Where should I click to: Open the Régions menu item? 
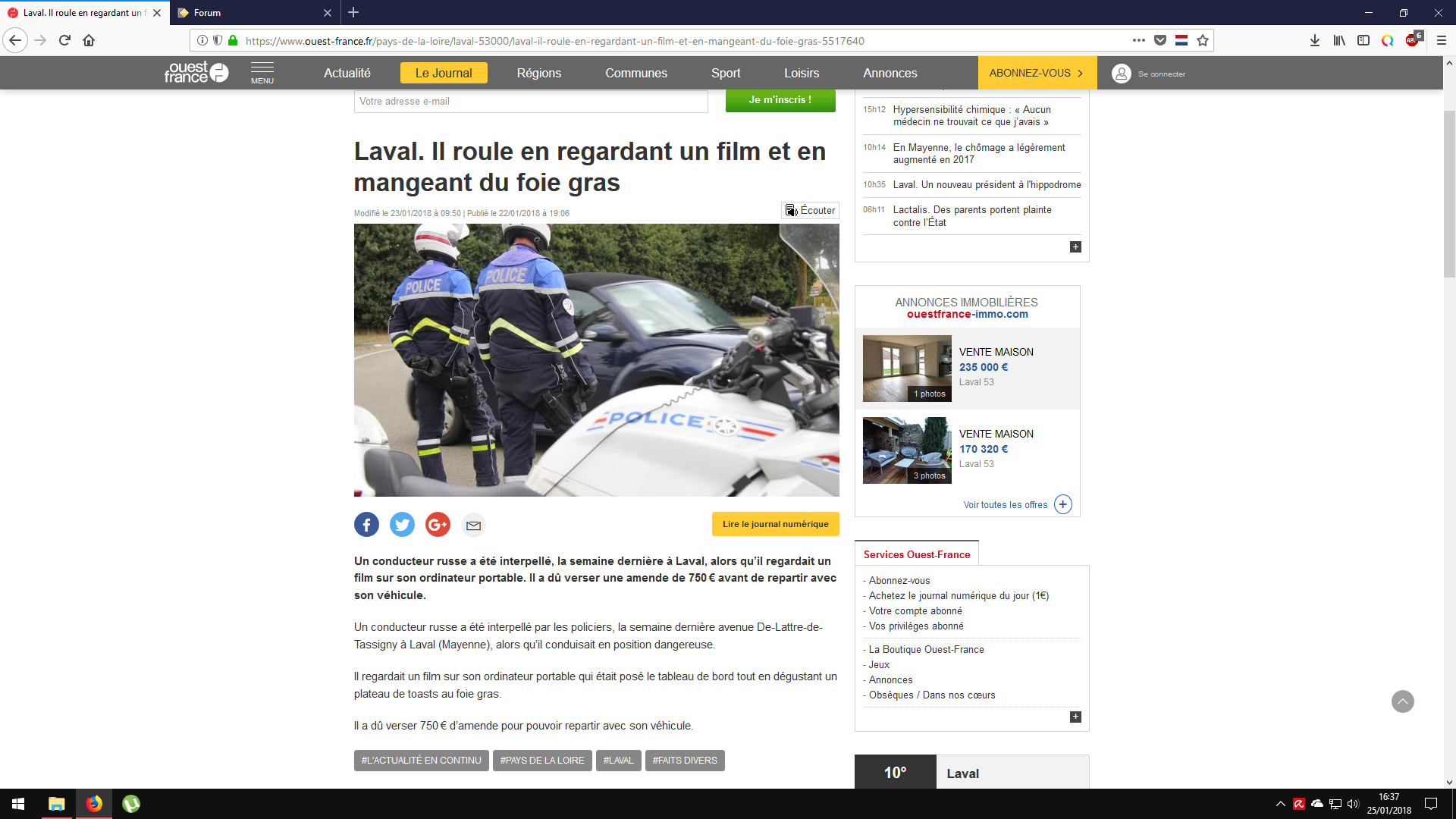coord(538,73)
